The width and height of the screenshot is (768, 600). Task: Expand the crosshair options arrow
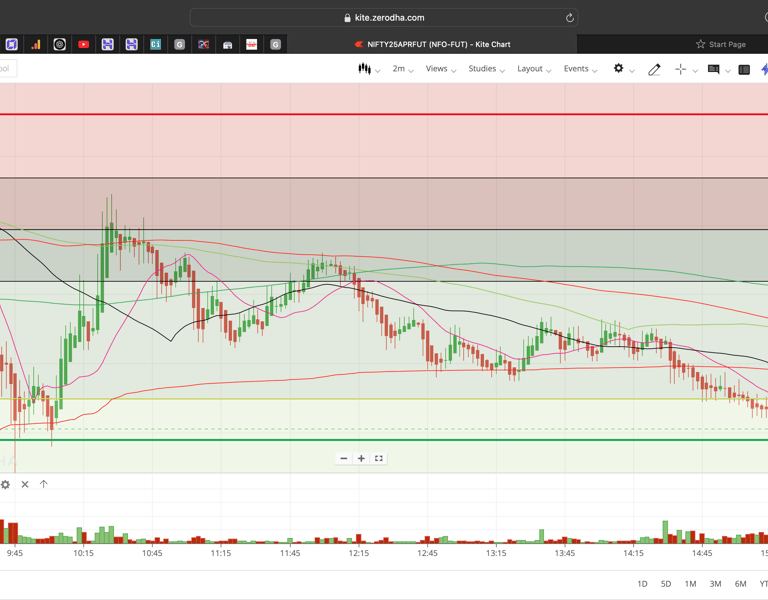(695, 71)
